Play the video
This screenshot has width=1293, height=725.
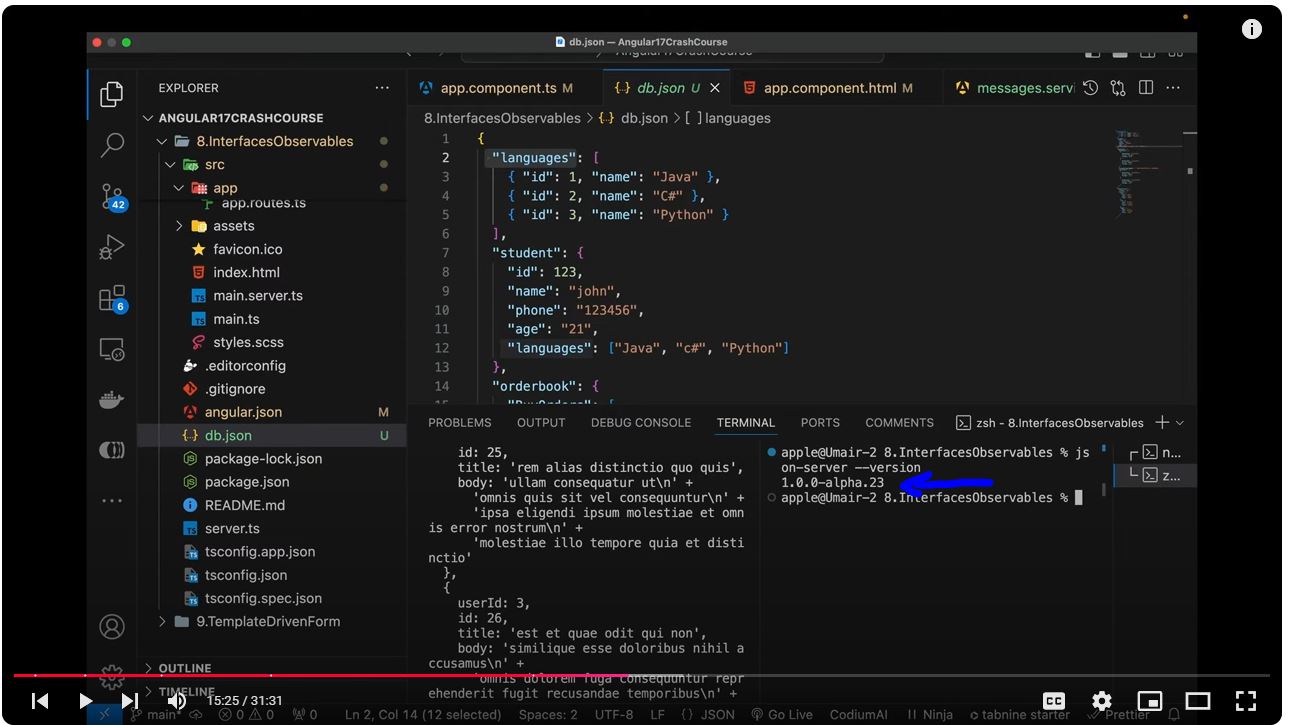click(86, 701)
